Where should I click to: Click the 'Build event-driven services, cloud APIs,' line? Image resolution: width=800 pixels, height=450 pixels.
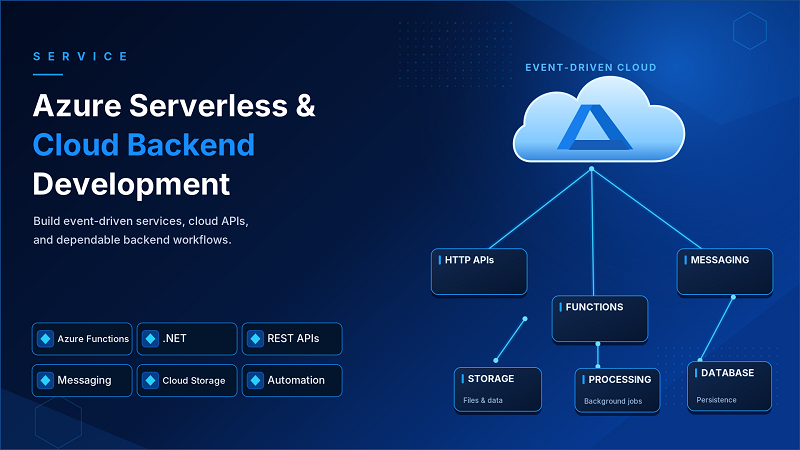pos(141,221)
